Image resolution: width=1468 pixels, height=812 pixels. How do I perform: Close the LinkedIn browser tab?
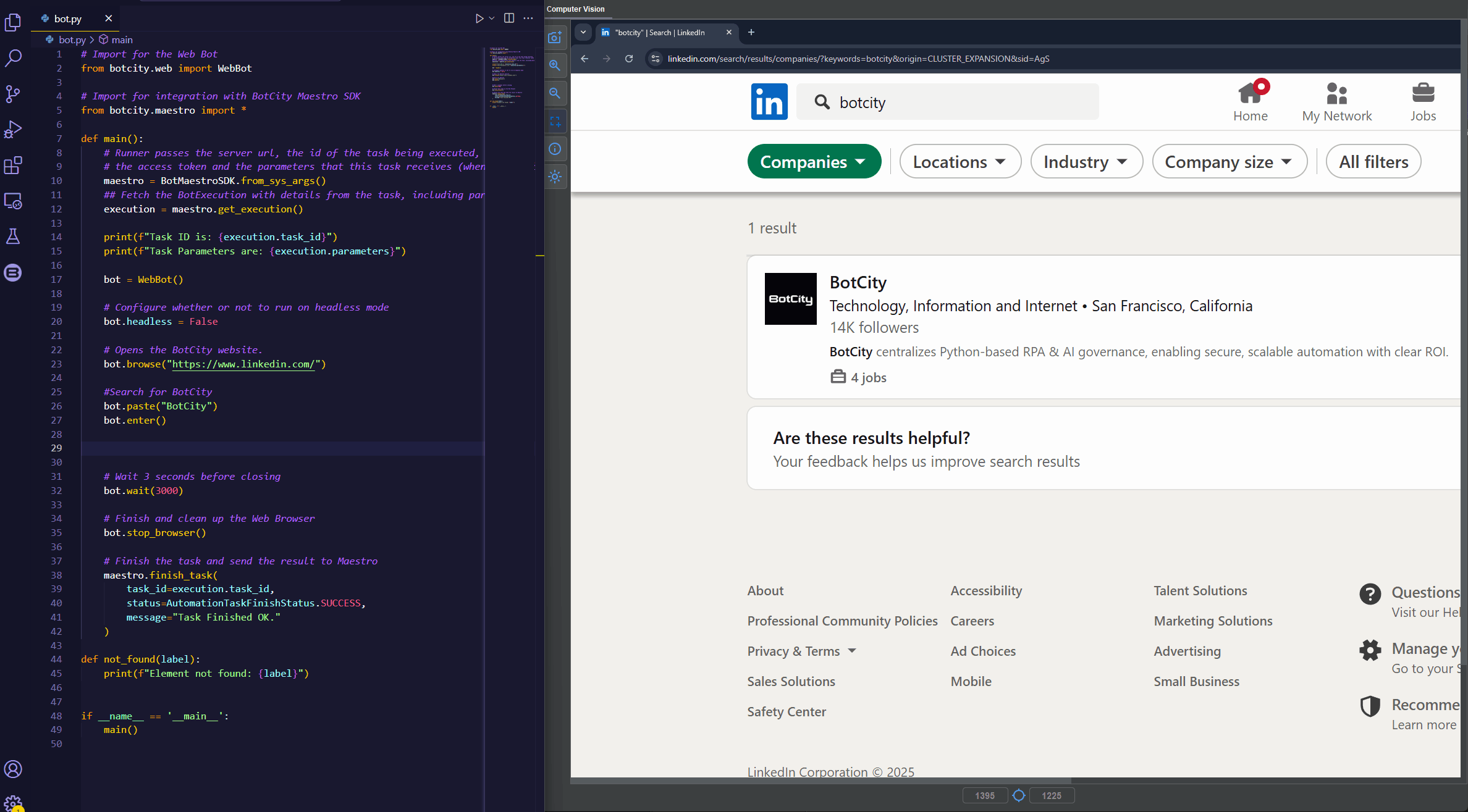click(729, 32)
